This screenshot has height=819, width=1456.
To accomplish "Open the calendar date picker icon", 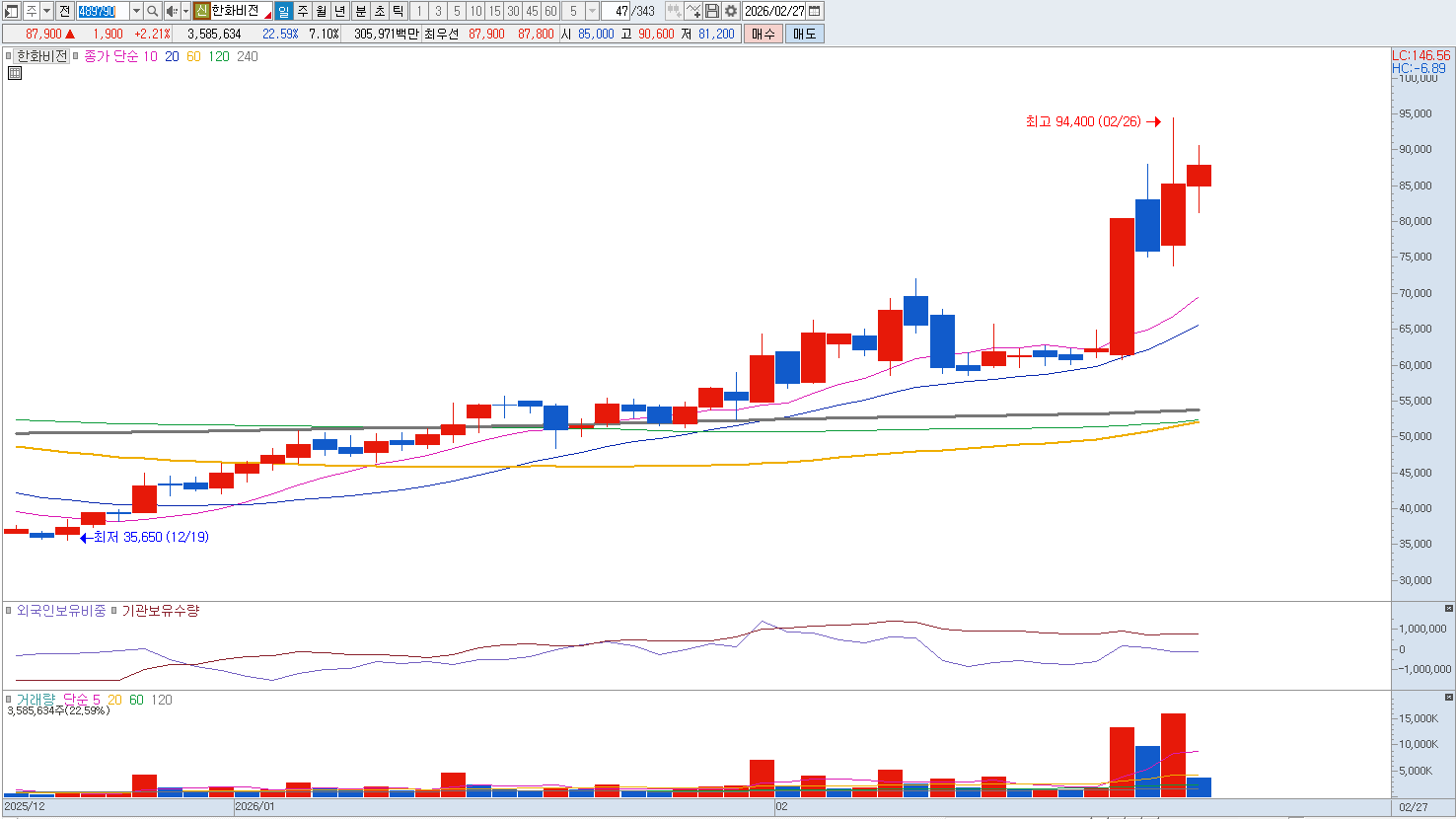I will click(815, 11).
